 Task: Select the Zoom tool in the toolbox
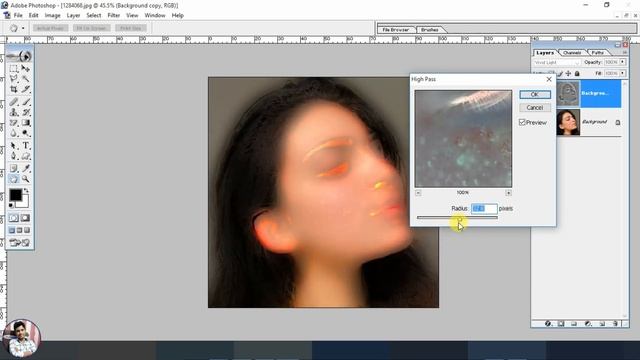click(x=26, y=179)
